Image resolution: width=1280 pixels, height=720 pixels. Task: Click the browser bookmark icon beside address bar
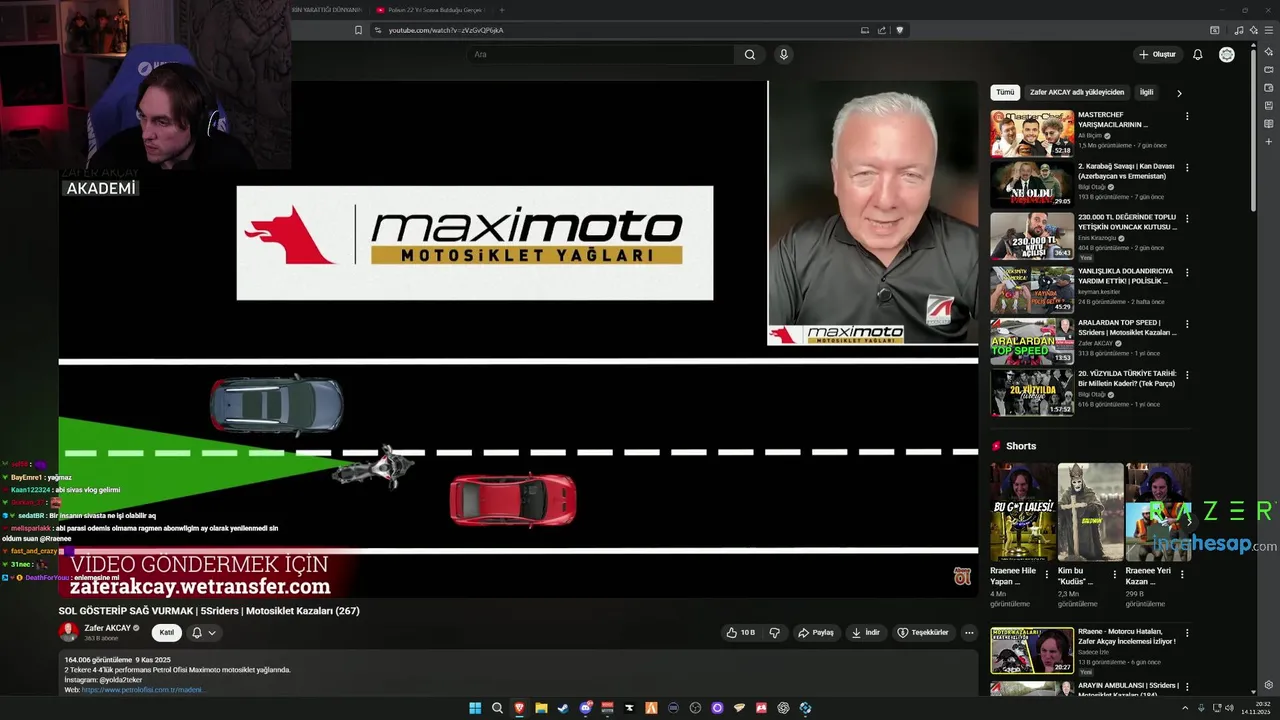[358, 30]
